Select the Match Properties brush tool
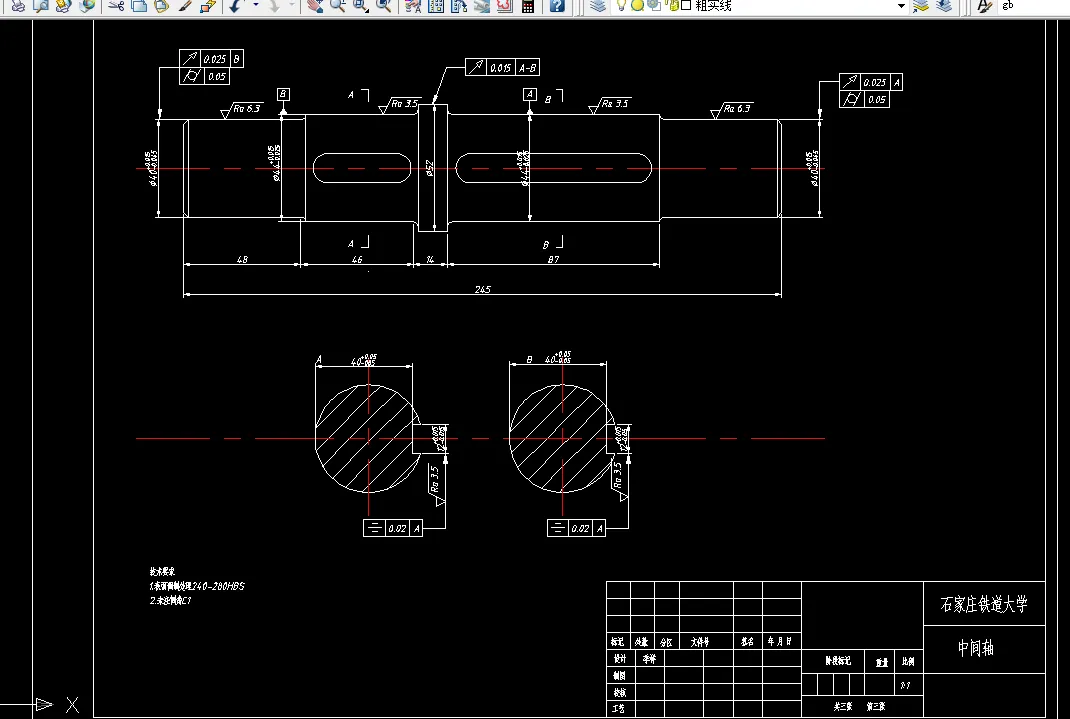Image resolution: width=1070 pixels, height=719 pixels. pyautogui.click(x=185, y=5)
